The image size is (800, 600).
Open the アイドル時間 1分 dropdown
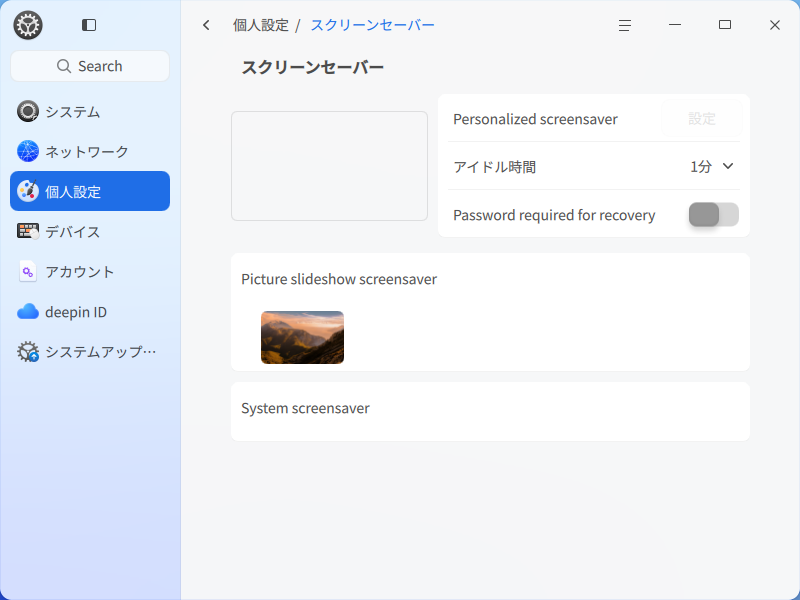pos(712,166)
